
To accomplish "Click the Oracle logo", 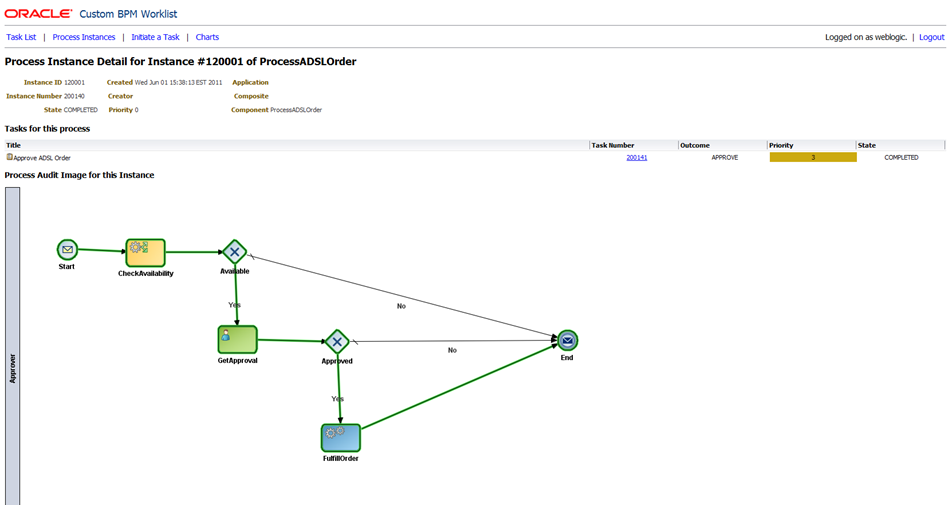I will [x=38, y=13].
